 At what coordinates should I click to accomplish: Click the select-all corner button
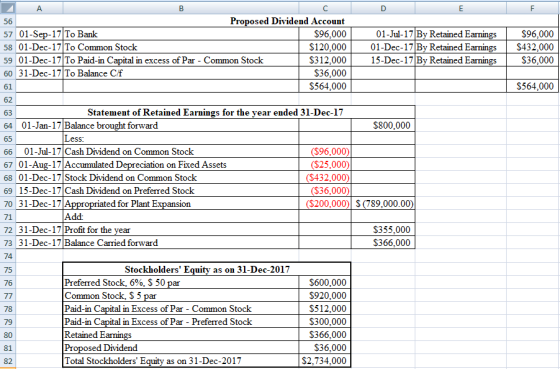point(8,8)
